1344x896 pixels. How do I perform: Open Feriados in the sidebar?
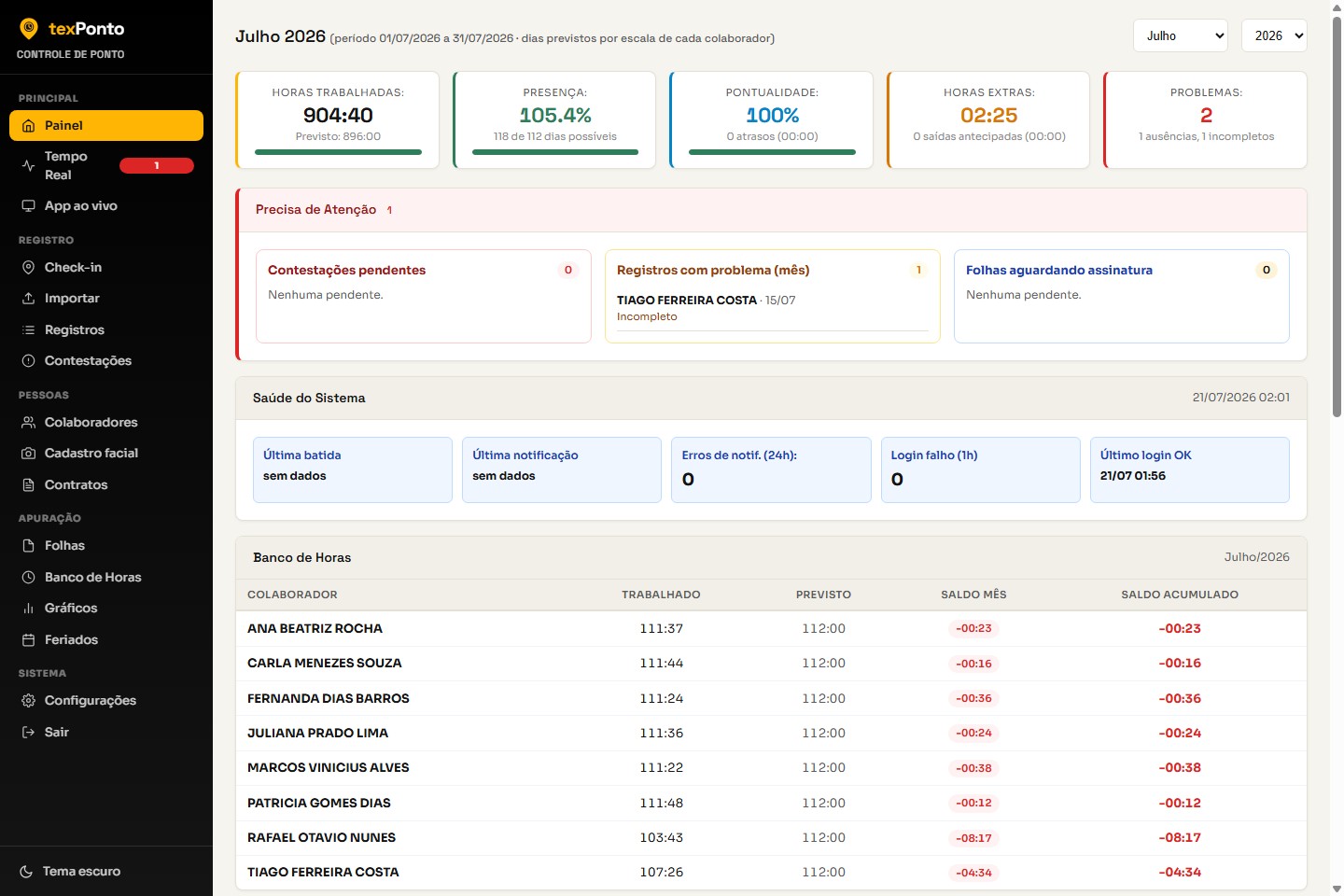[106, 640]
